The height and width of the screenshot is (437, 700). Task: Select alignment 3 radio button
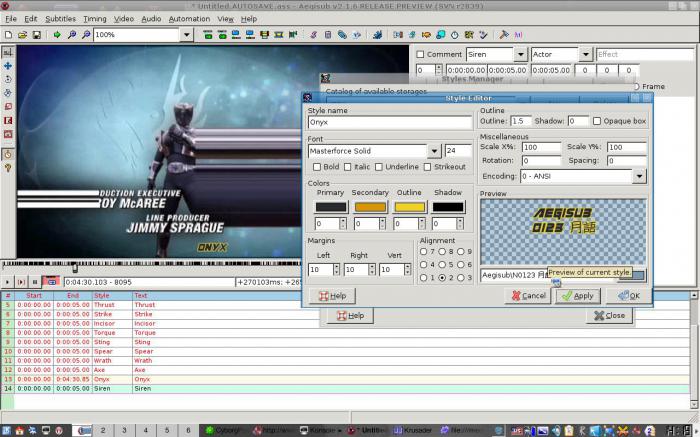461,278
